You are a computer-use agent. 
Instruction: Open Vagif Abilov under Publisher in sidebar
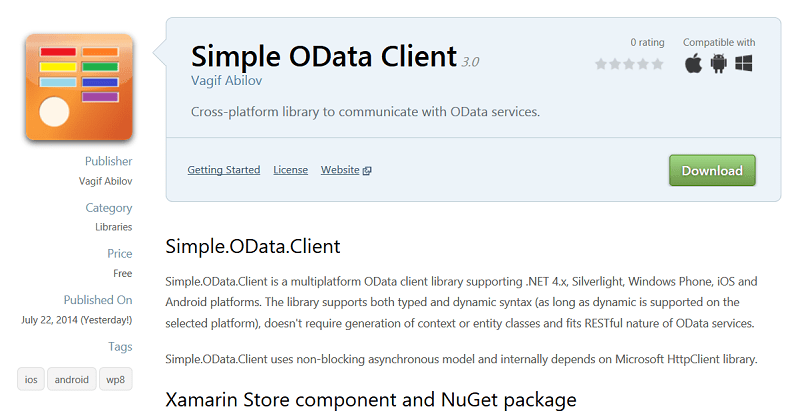pyautogui.click(x=105, y=181)
